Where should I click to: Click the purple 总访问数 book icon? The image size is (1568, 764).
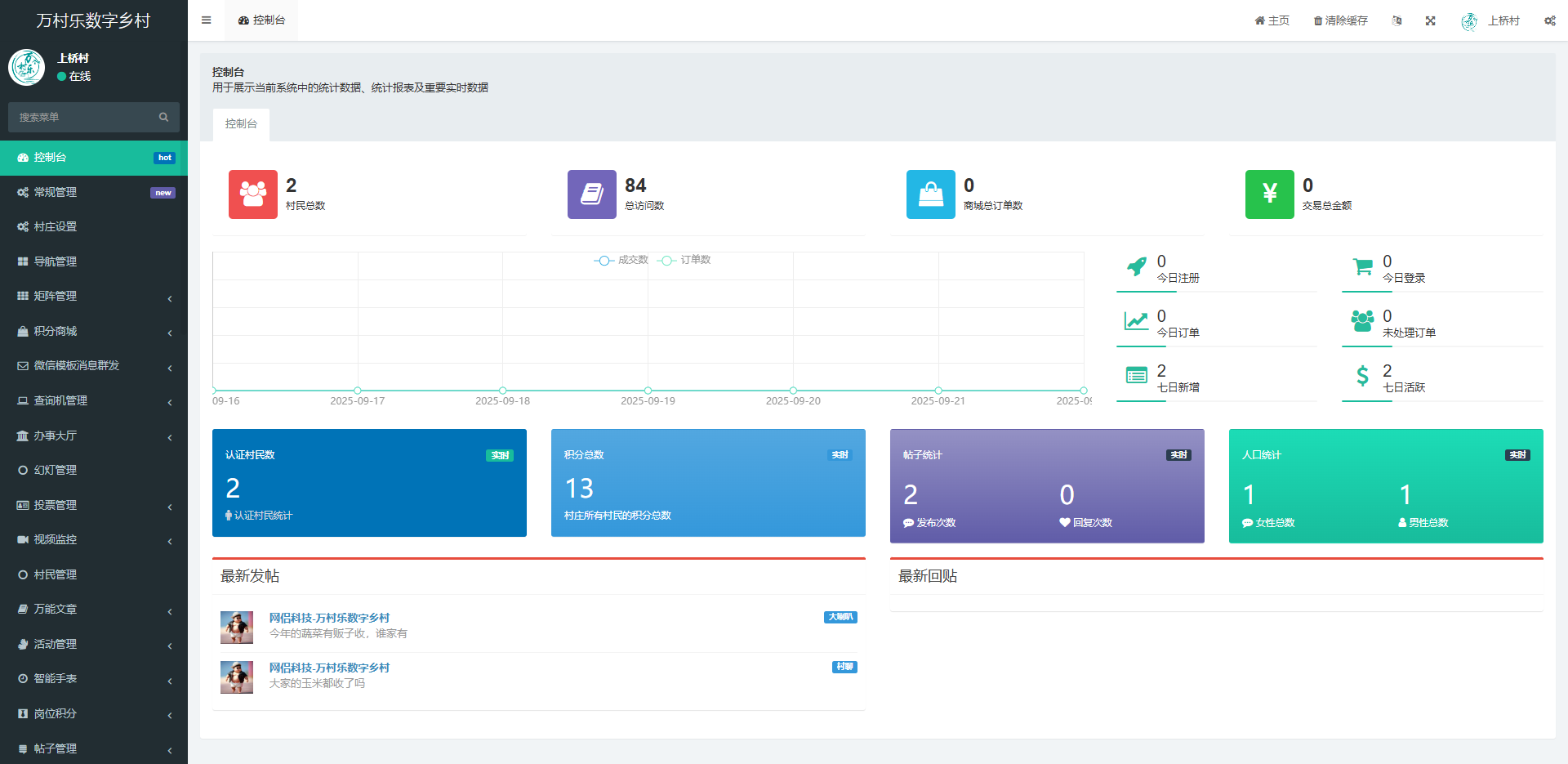[x=591, y=194]
